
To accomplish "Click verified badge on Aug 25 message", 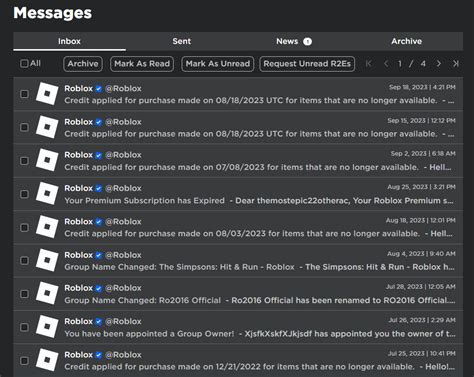I will pos(99,188).
